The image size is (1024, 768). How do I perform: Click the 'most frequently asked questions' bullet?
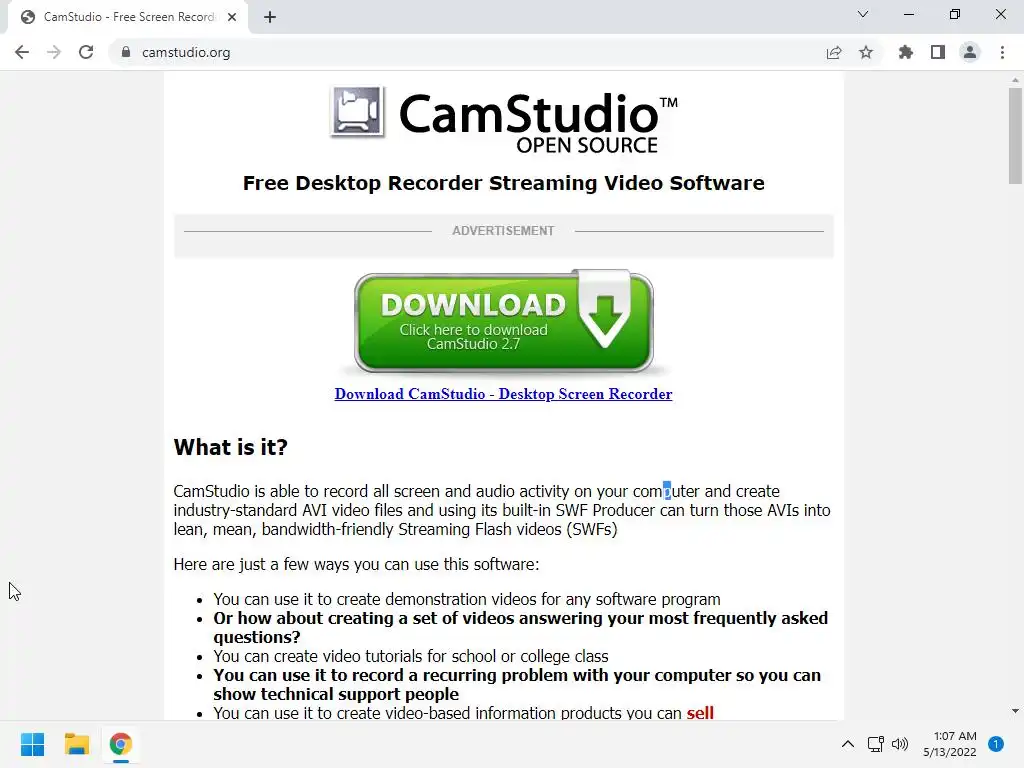click(x=520, y=627)
